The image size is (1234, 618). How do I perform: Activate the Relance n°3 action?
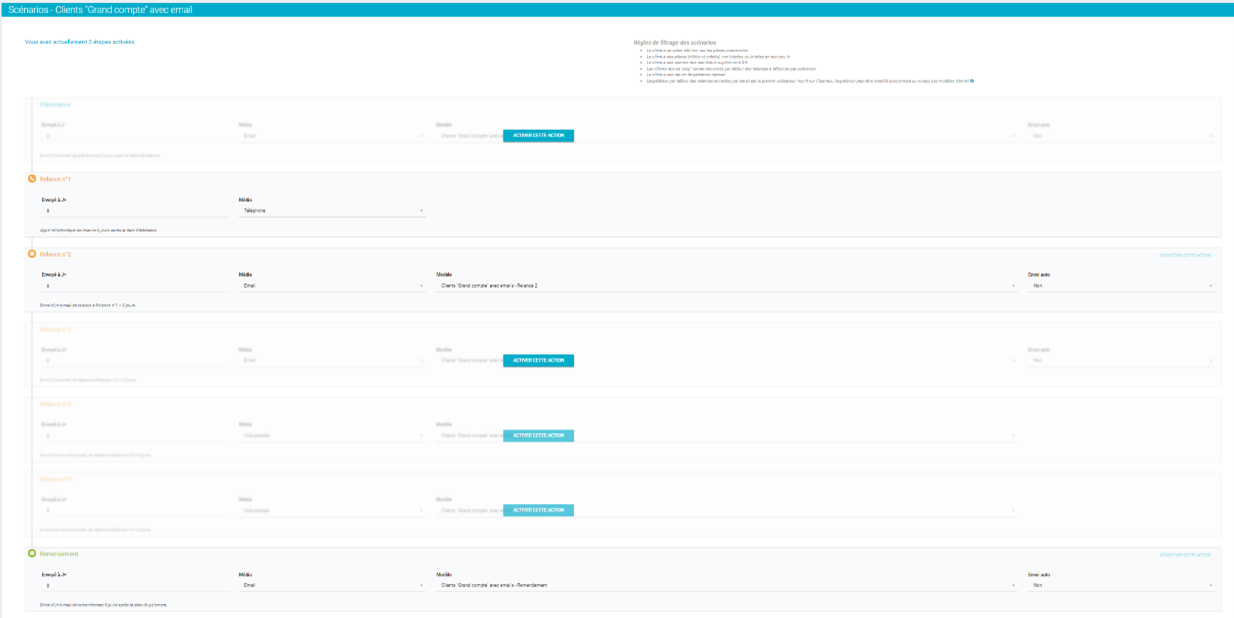pyautogui.click(x=538, y=360)
